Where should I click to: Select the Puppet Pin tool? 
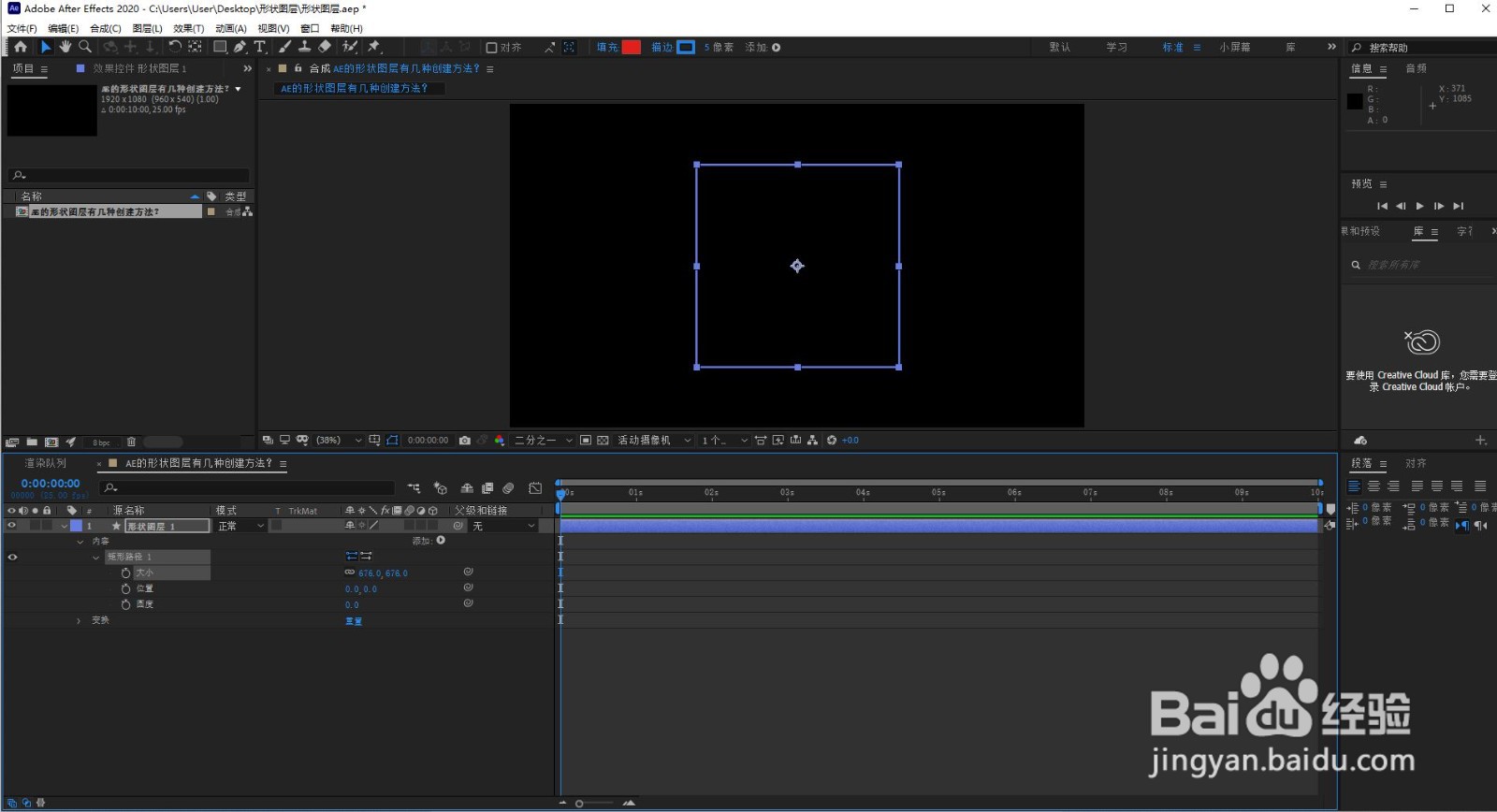click(x=374, y=47)
